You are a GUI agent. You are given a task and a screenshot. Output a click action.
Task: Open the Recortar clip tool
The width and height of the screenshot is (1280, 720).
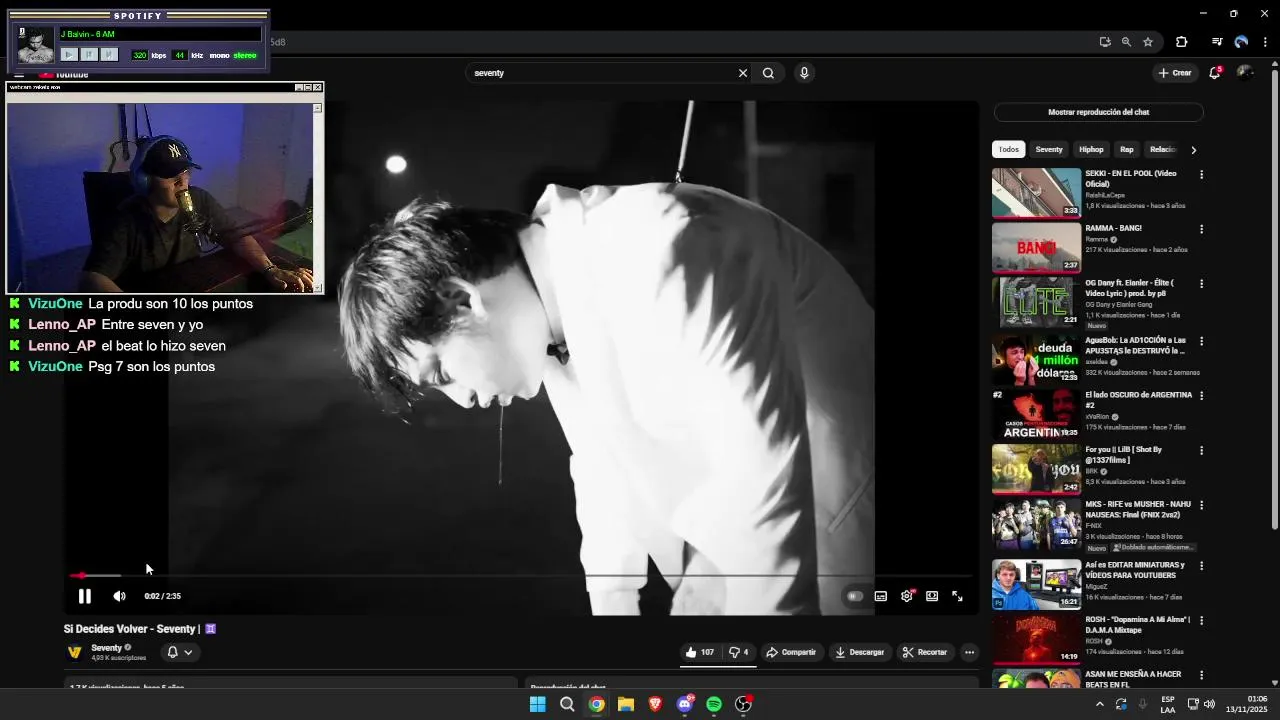(925, 652)
